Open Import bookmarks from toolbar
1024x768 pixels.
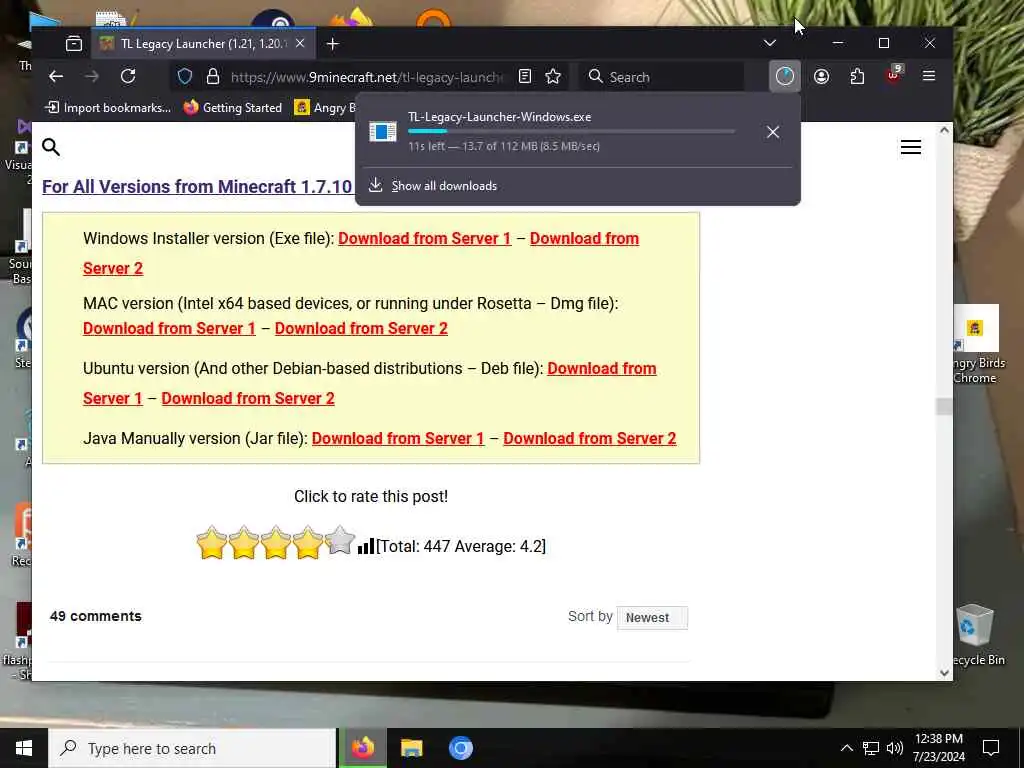coord(108,108)
